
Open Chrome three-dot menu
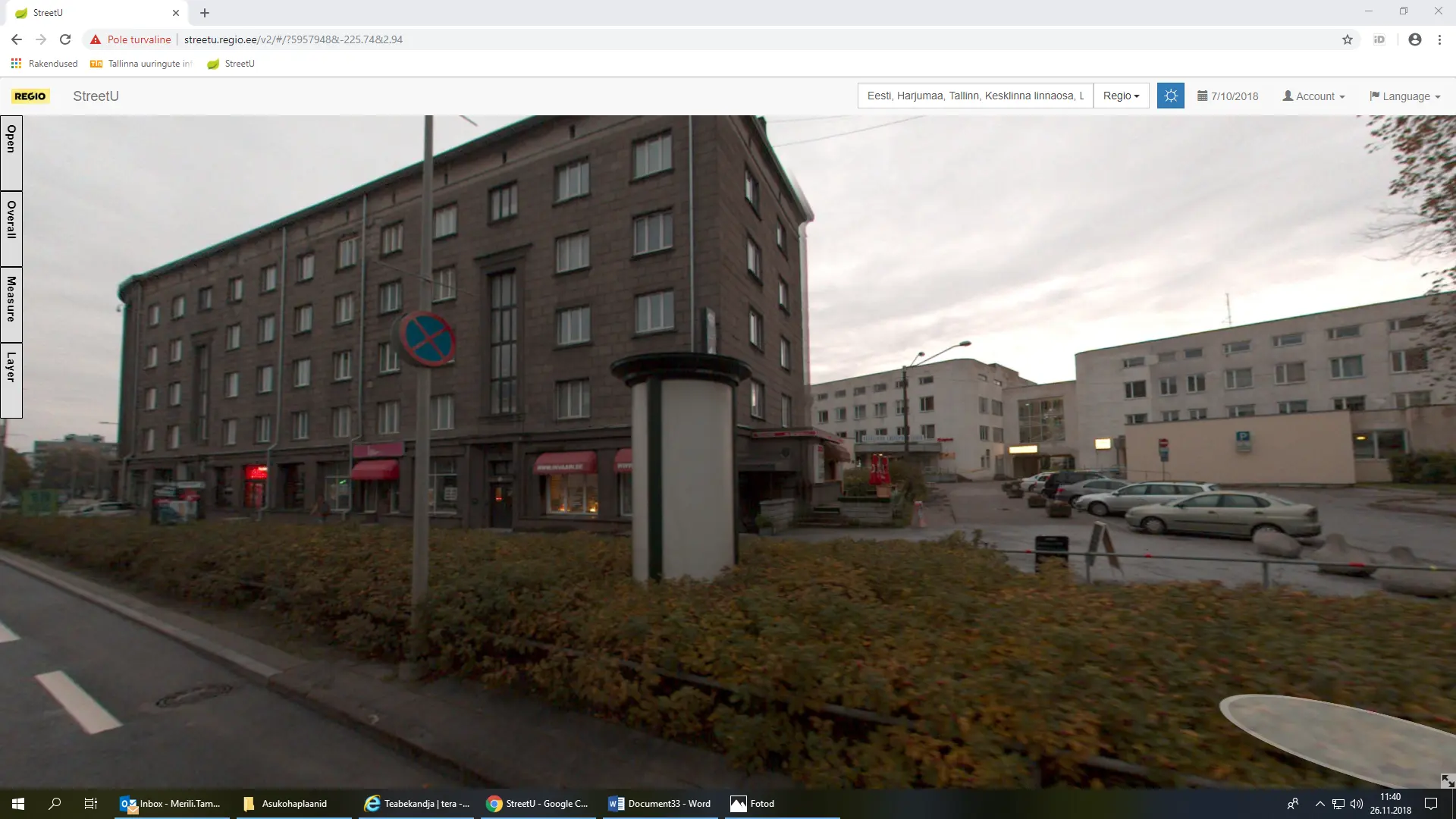(x=1439, y=39)
